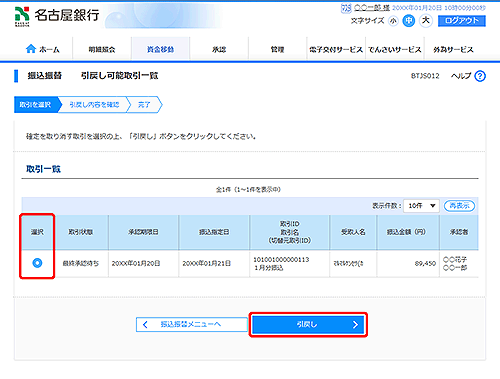Set text size to large (大)
The height and width of the screenshot is (379, 500).
coord(426,21)
